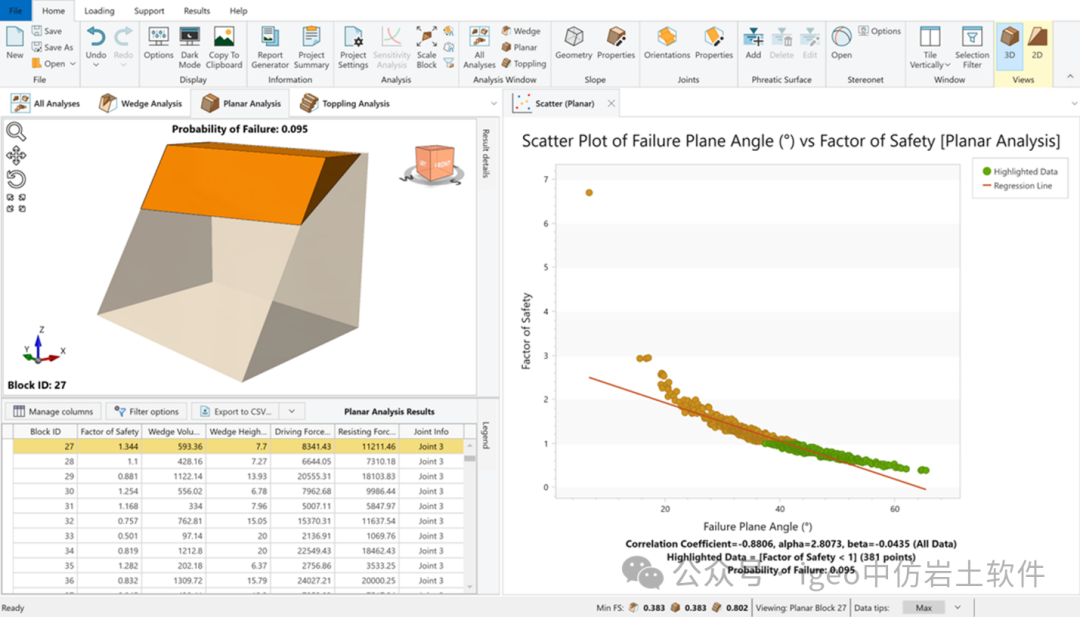
Task: Select the Toppling Analysis tab
Action: click(x=345, y=103)
